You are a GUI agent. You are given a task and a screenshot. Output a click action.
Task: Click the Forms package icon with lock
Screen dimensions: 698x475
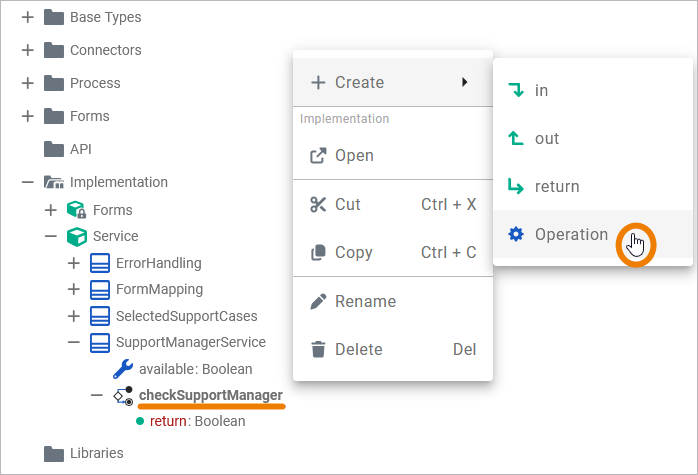point(77,210)
